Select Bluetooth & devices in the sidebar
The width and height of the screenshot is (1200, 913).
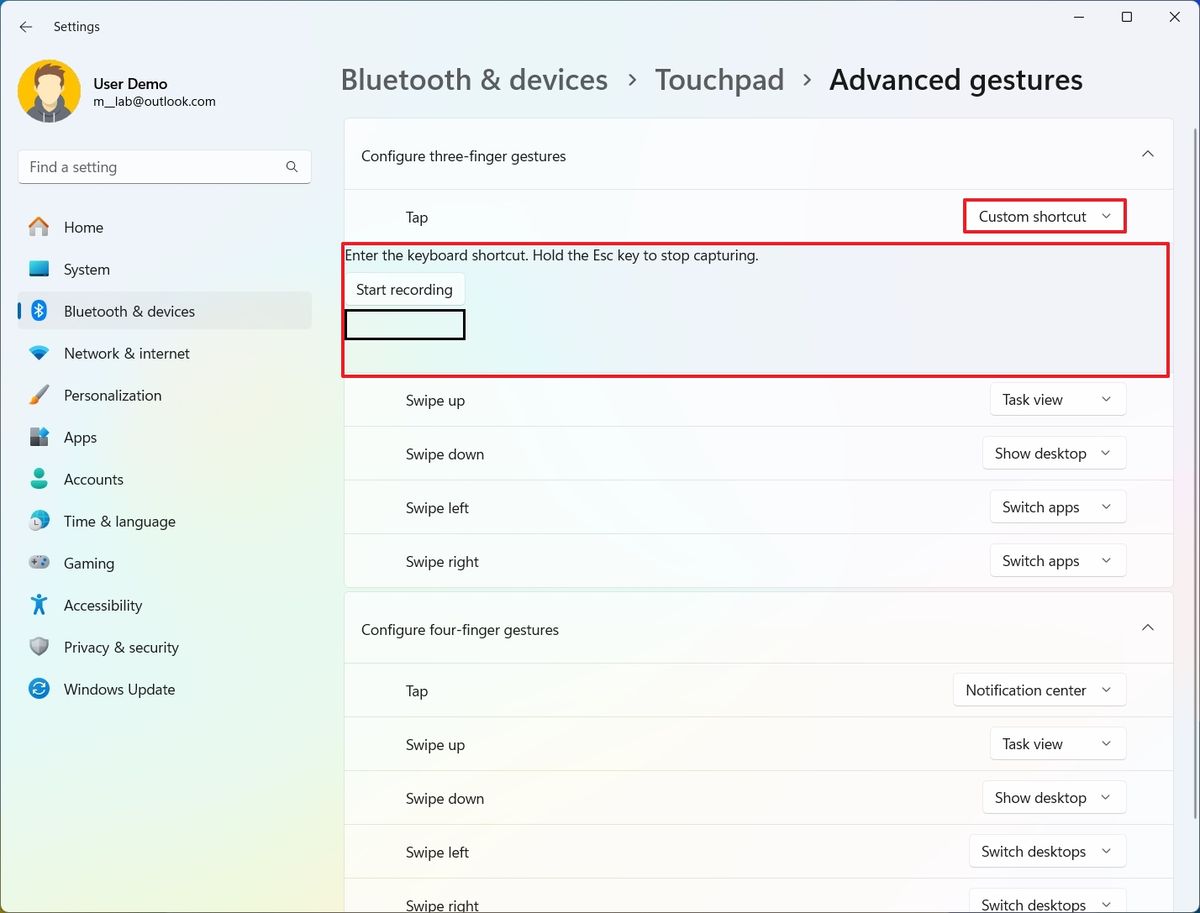pyautogui.click(x=130, y=311)
